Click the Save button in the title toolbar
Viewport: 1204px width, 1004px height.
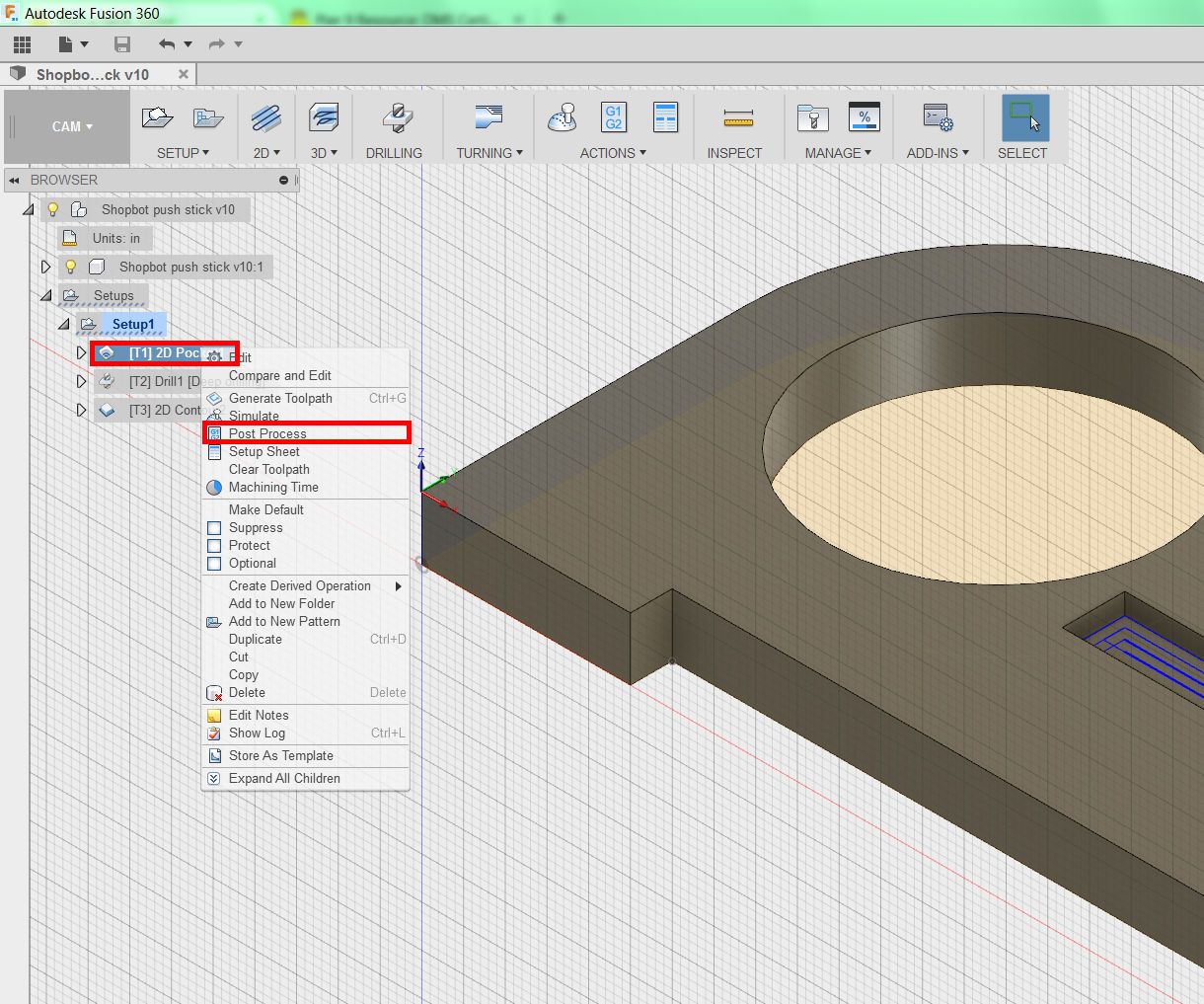point(122,44)
